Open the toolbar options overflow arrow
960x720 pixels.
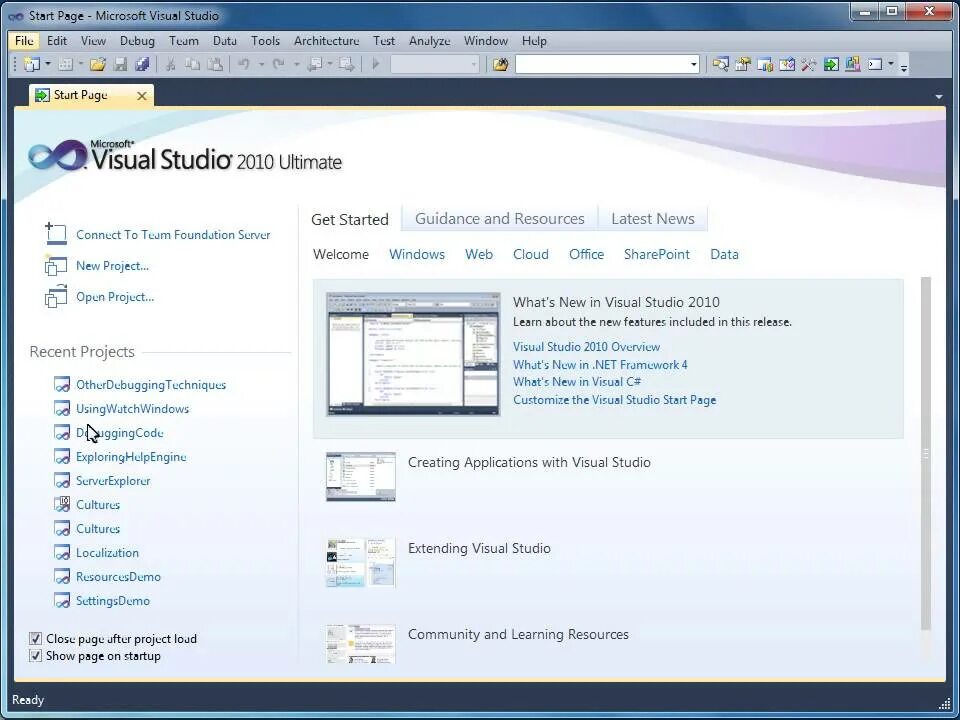[904, 67]
